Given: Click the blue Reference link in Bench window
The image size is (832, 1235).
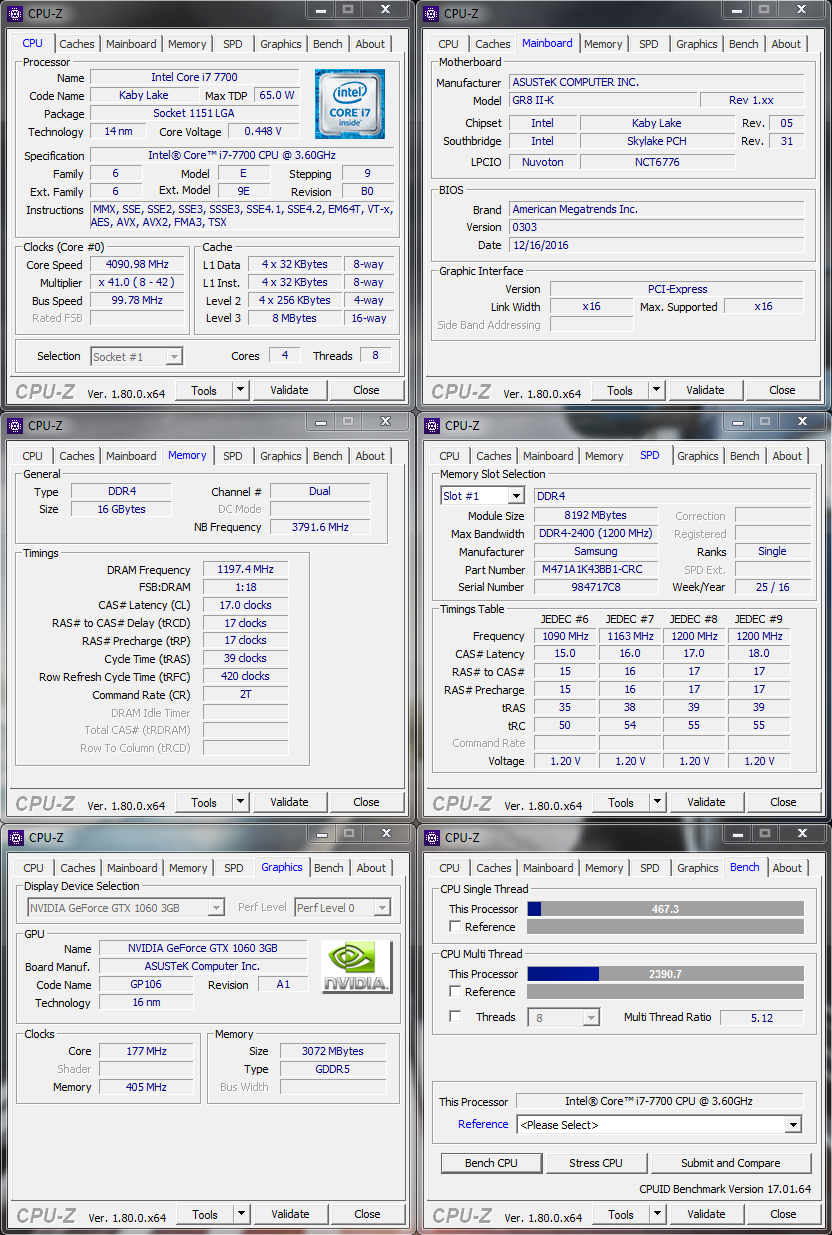Looking at the screenshot, I should pos(483,1124).
